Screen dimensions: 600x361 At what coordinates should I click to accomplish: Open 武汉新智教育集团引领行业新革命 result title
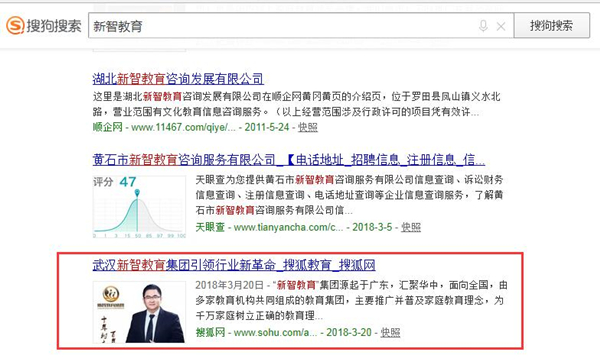234,265
